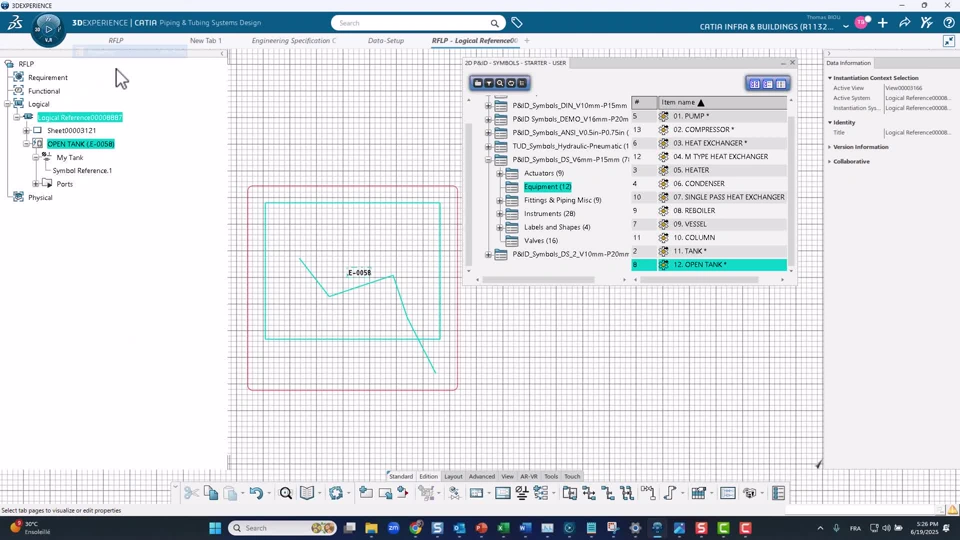Click the Update circular arrows icon
The image size is (960, 540).
point(336,493)
